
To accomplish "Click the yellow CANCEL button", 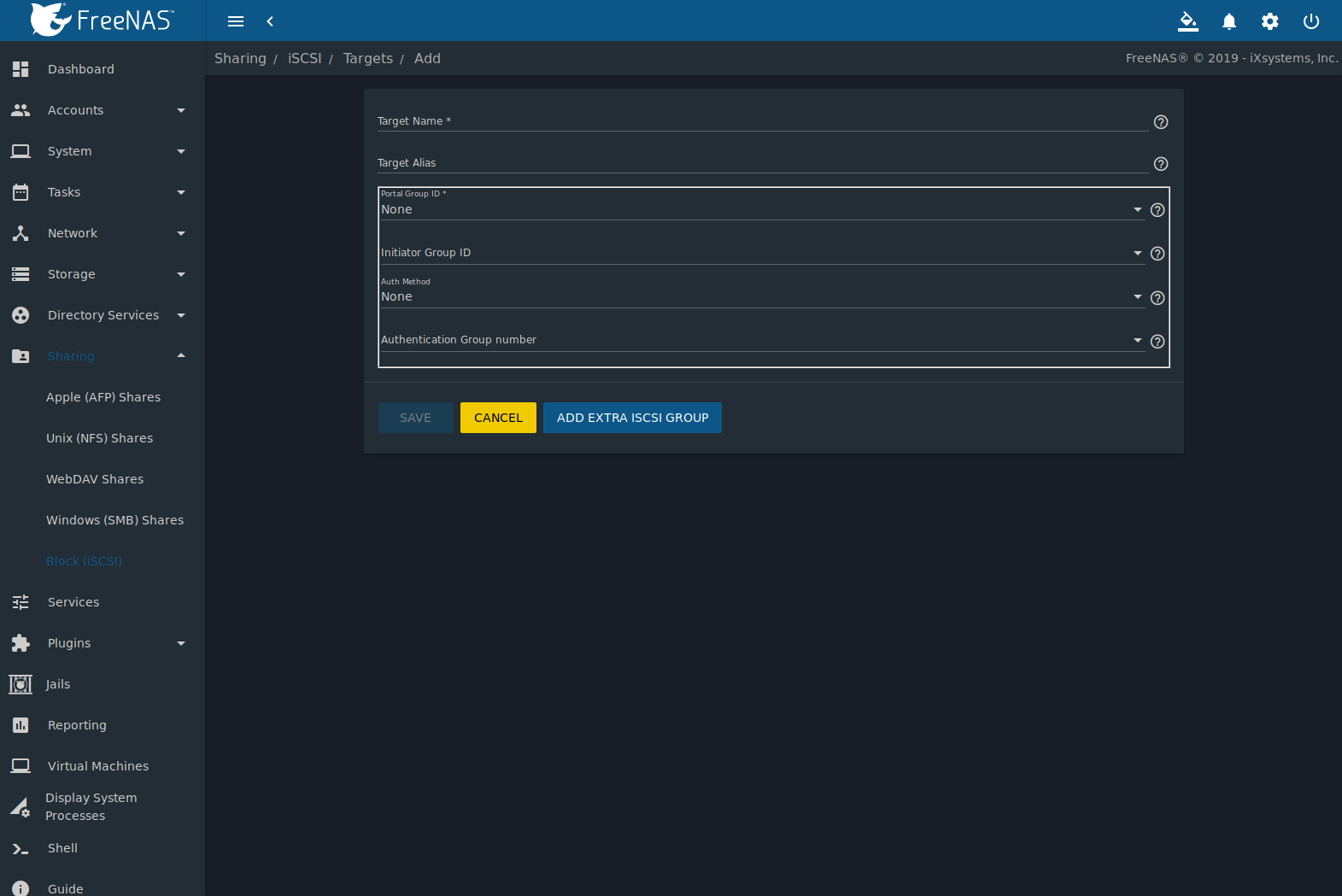I will (x=498, y=418).
